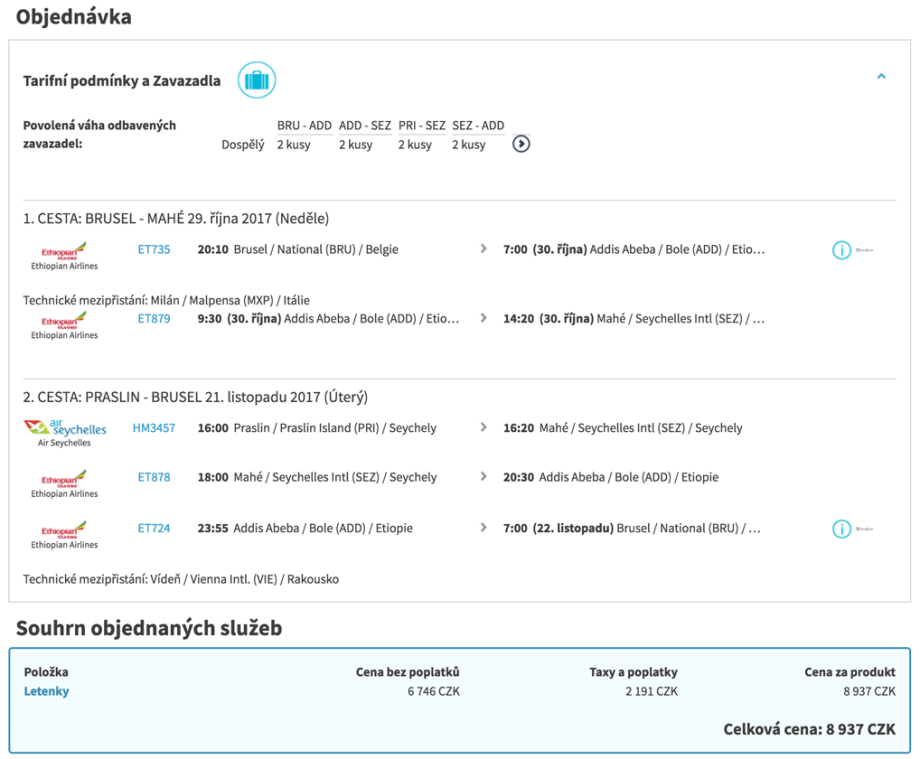
Task: Click Ethiopian Airlines logo beside ET878
Action: click(64, 481)
